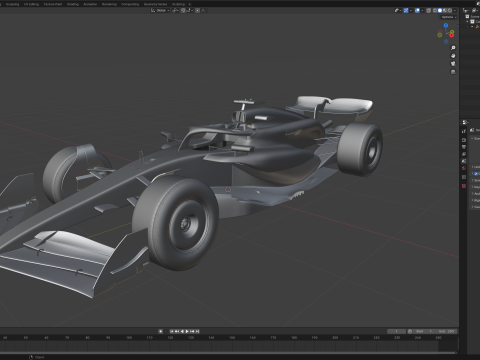Play the animation forward

tap(187, 331)
